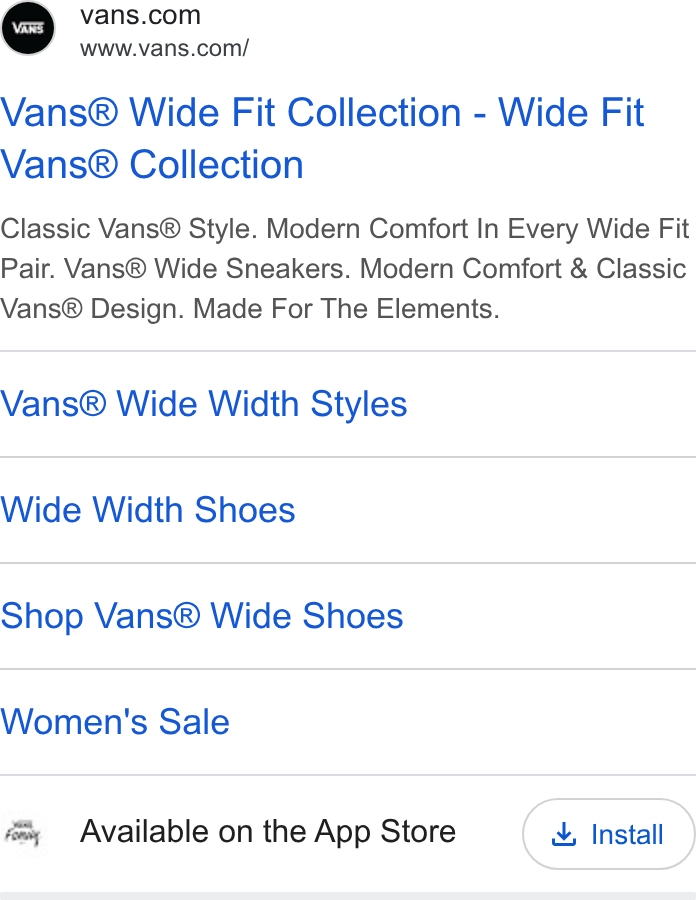Open the Vans® Wide Fit Collection headline
The width and height of the screenshot is (696, 900).
(x=322, y=138)
